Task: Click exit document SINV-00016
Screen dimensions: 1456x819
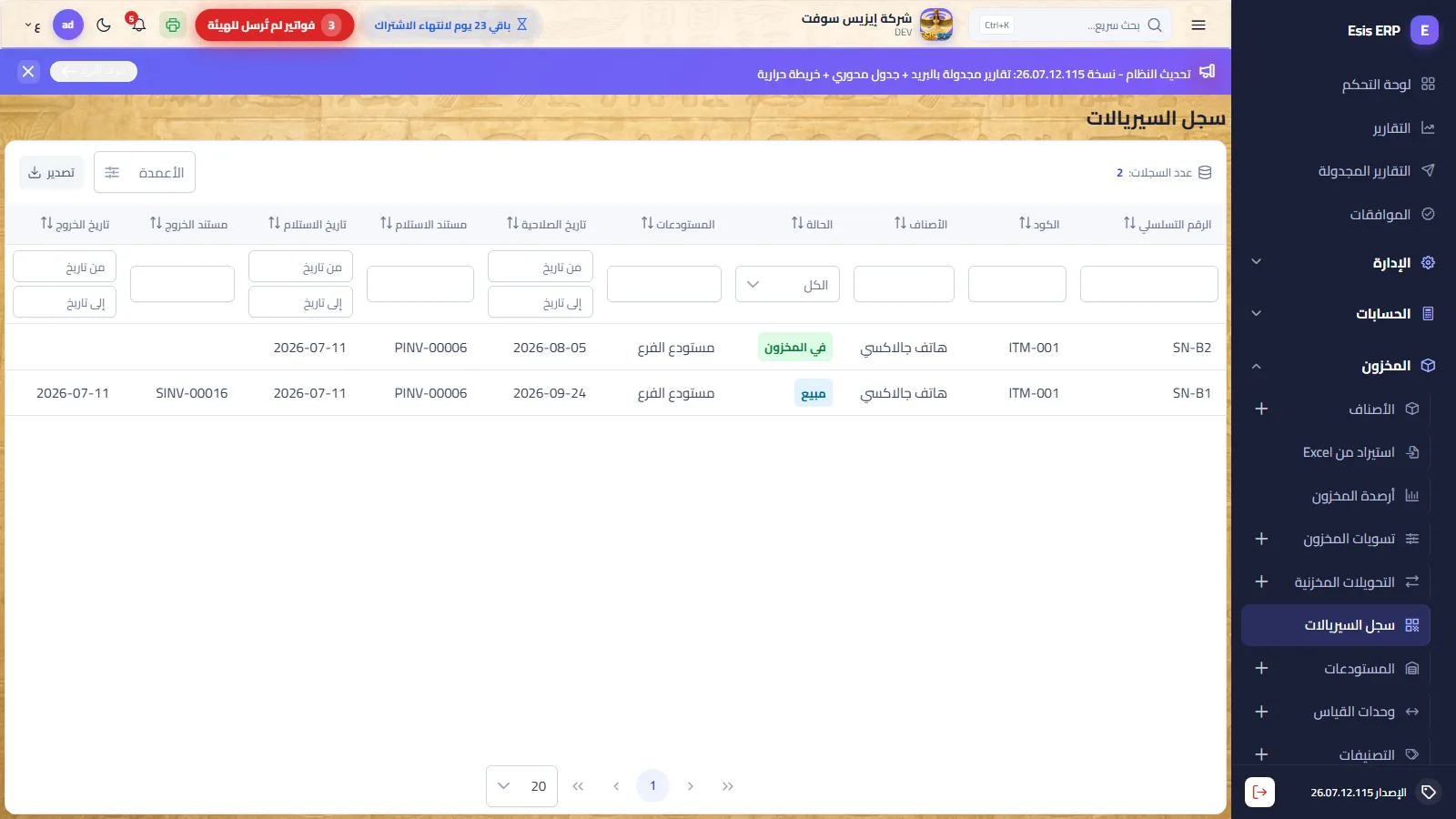Action: coord(192,393)
